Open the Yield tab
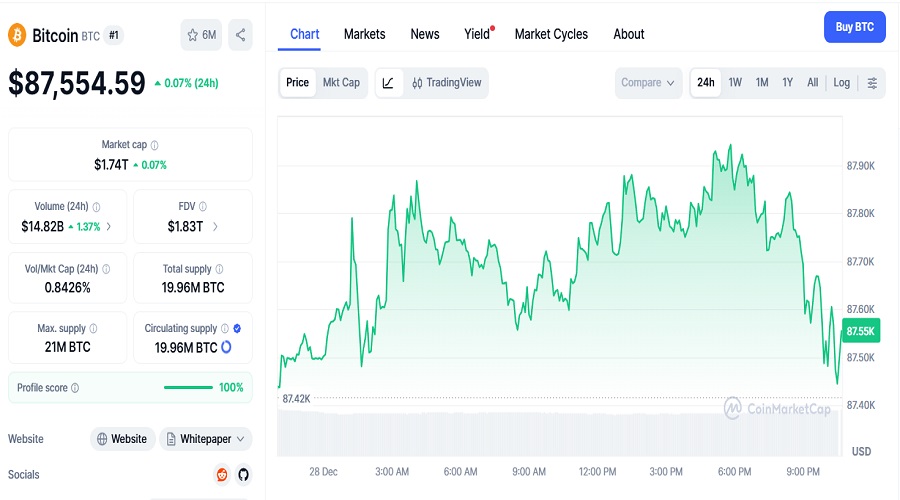This screenshot has height=500, width=900. (x=478, y=34)
